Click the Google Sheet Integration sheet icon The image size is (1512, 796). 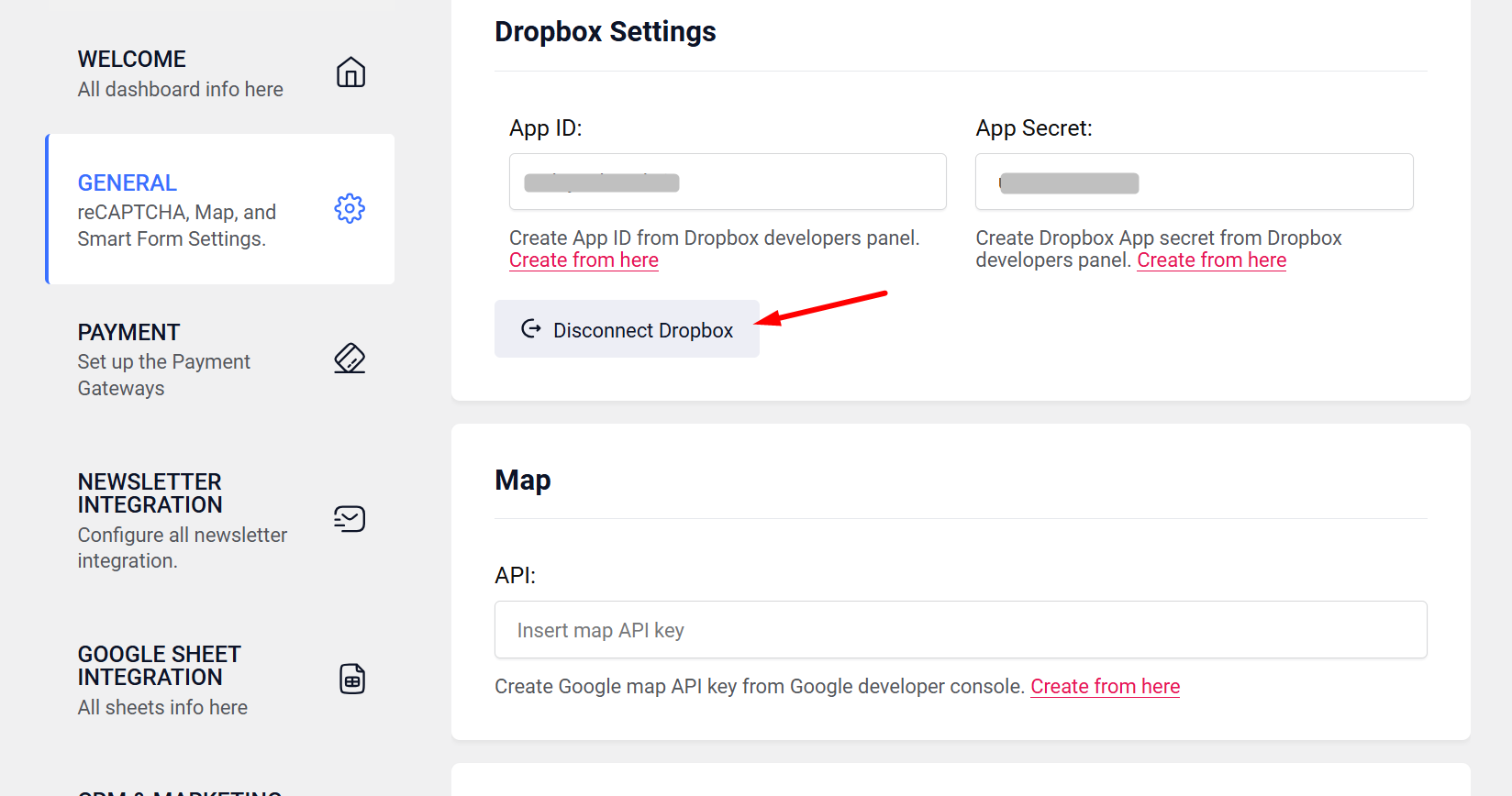coord(352,679)
